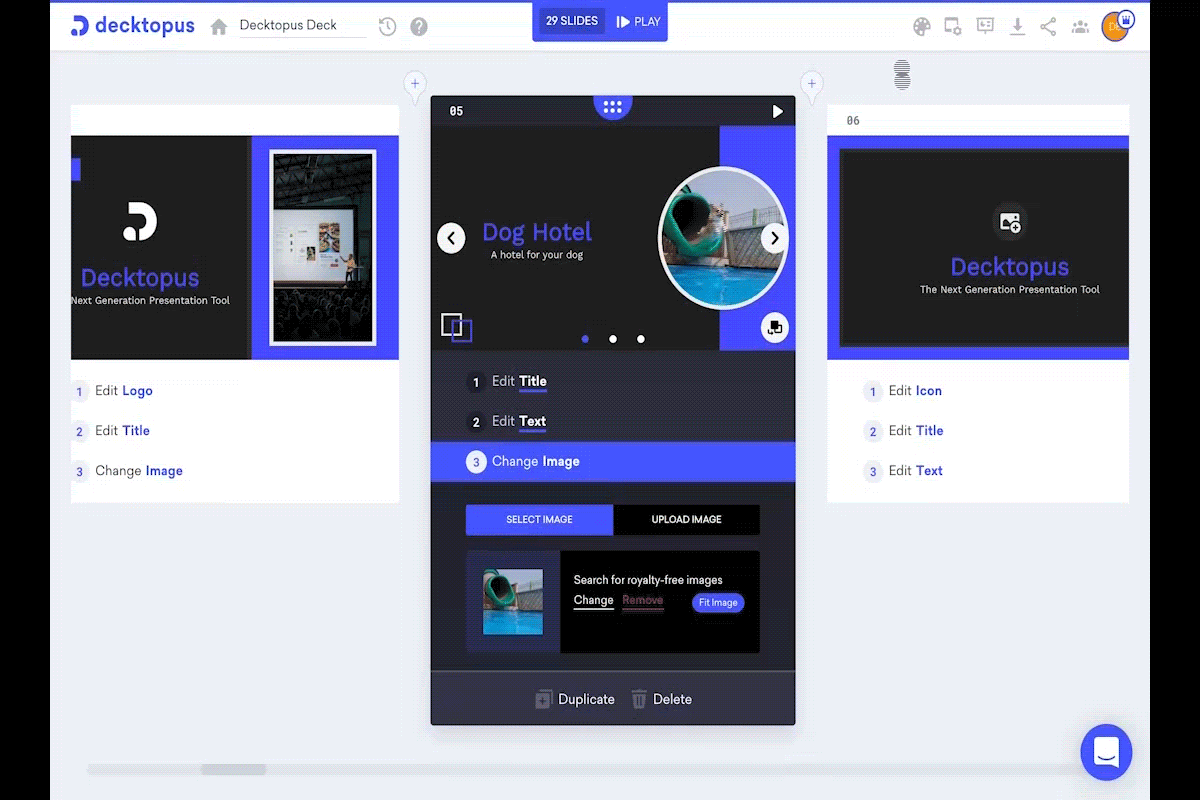Click the horizontal scrollbar at the bottom

(x=232, y=770)
